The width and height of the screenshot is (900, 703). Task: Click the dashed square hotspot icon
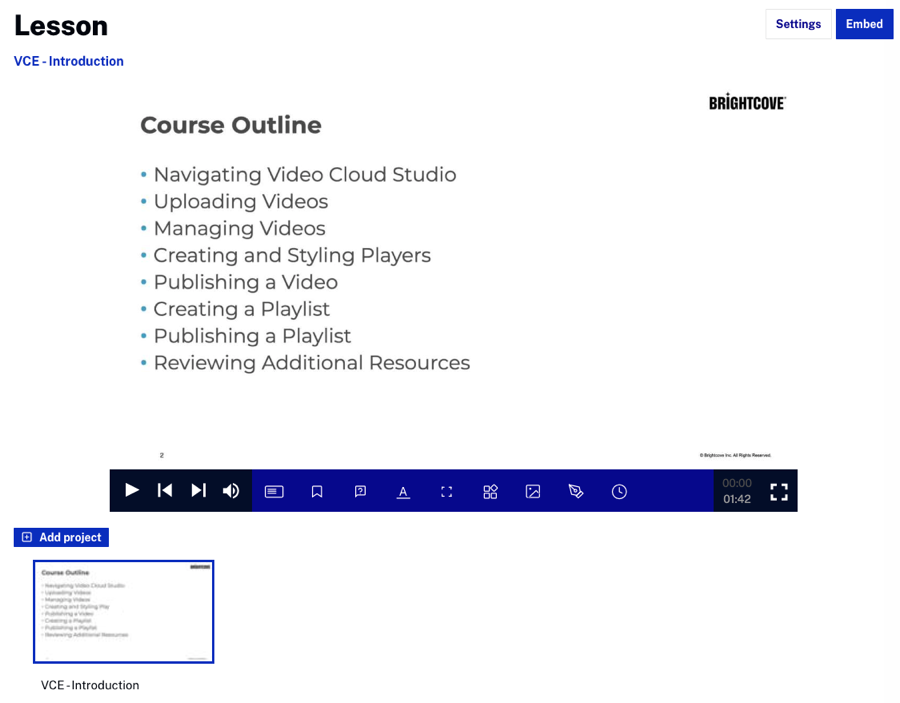point(446,492)
